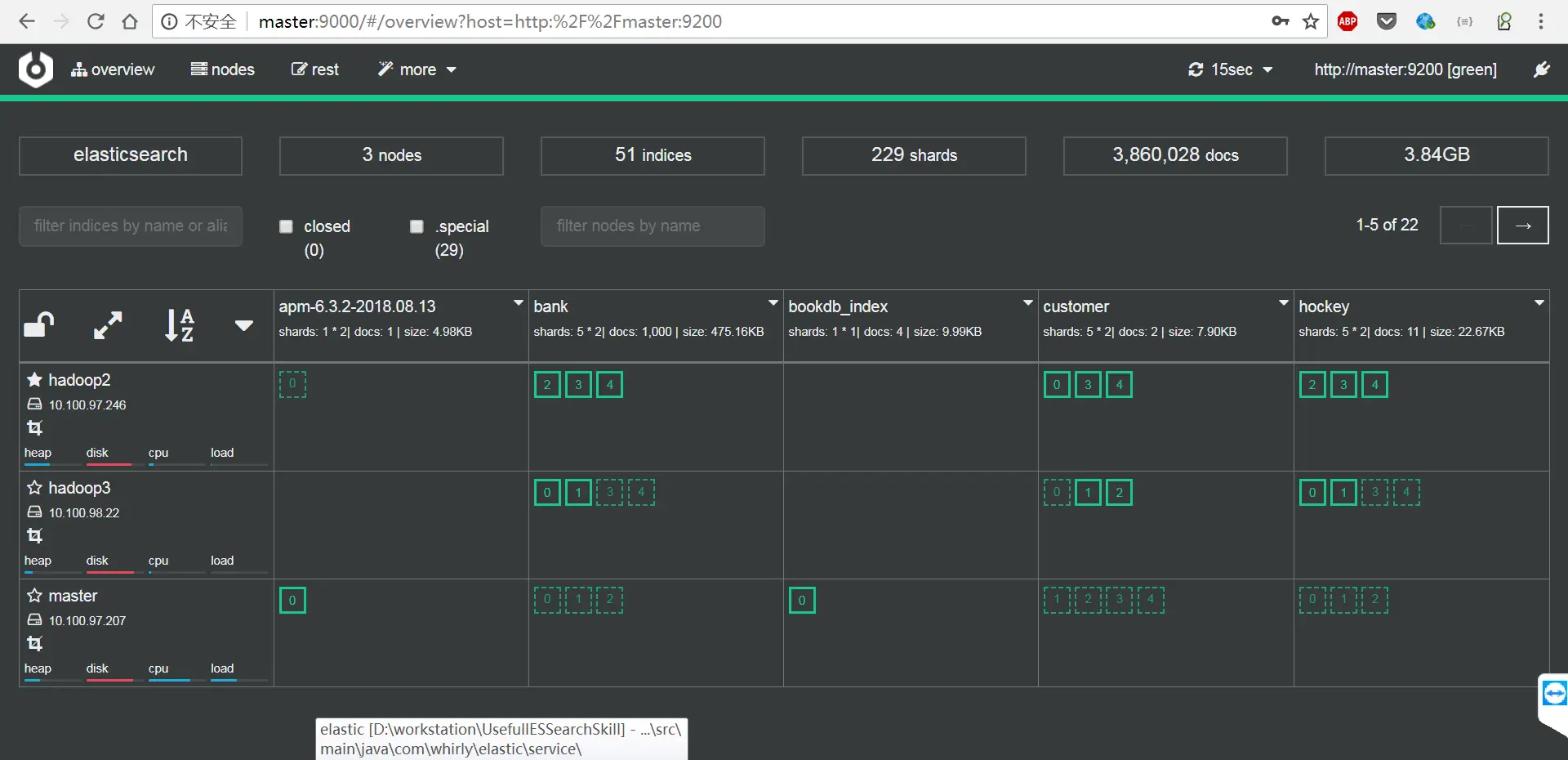
Task: Go to browser home page icon
Action: pyautogui.click(x=130, y=21)
